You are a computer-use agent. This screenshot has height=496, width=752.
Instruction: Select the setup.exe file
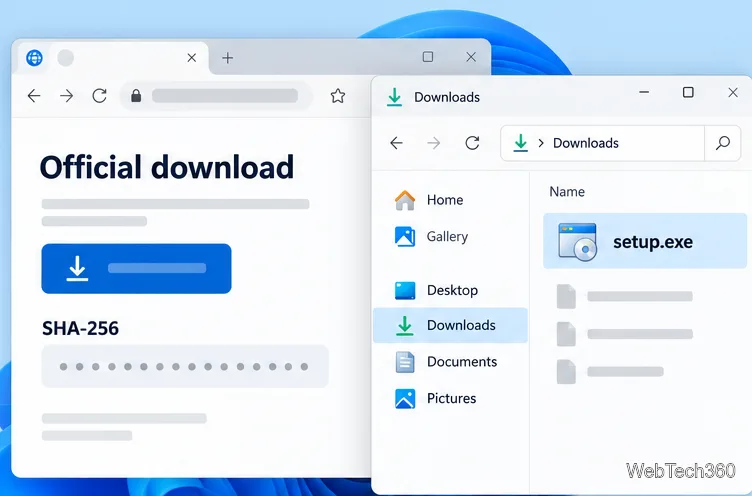tap(645, 241)
